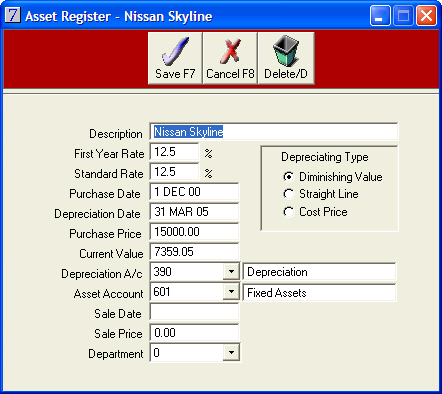Image resolution: width=442 pixels, height=394 pixels.
Task: Click the Depreciation Date field
Action: click(x=194, y=212)
